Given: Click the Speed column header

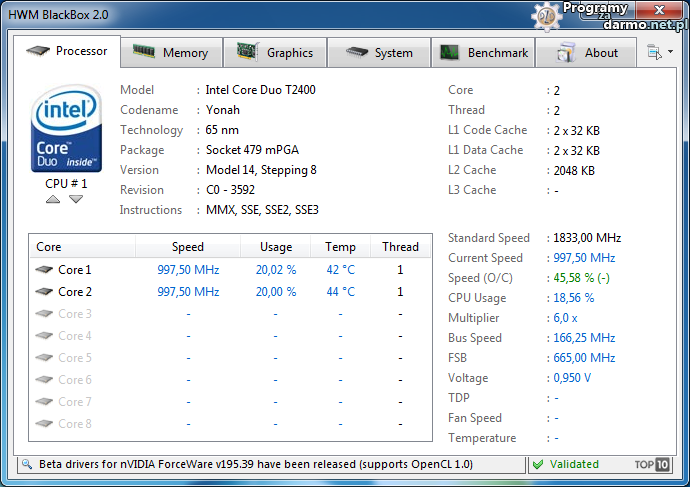Looking at the screenshot, I should (187, 247).
